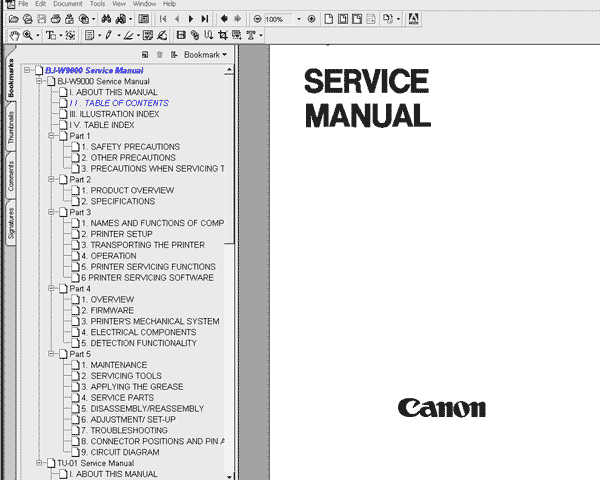This screenshot has width=600, height=480.
Task: Click the Open Web Page icon
Action: (x=28, y=19)
